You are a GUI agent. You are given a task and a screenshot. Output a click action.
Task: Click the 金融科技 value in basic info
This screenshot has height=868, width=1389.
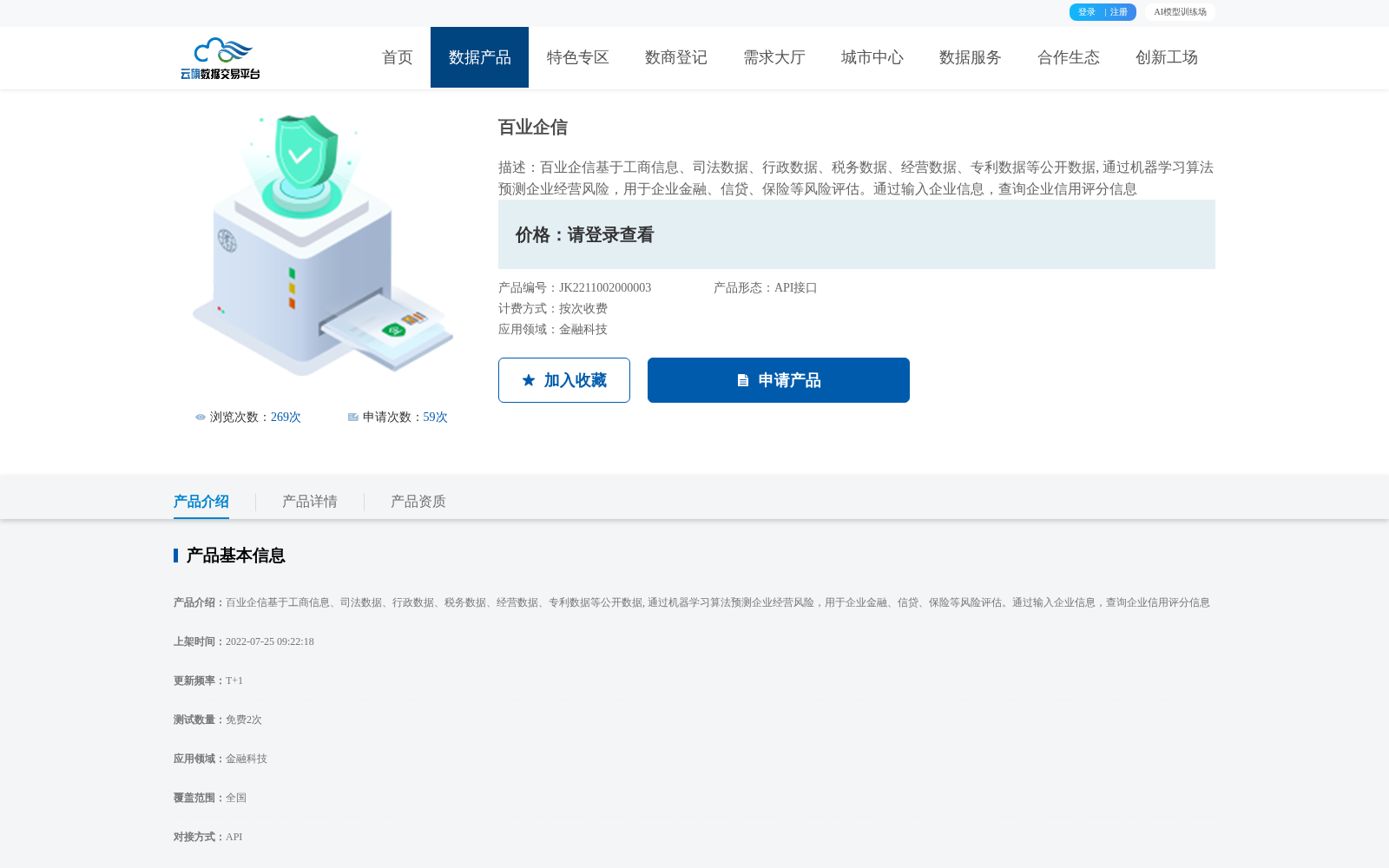click(x=247, y=759)
